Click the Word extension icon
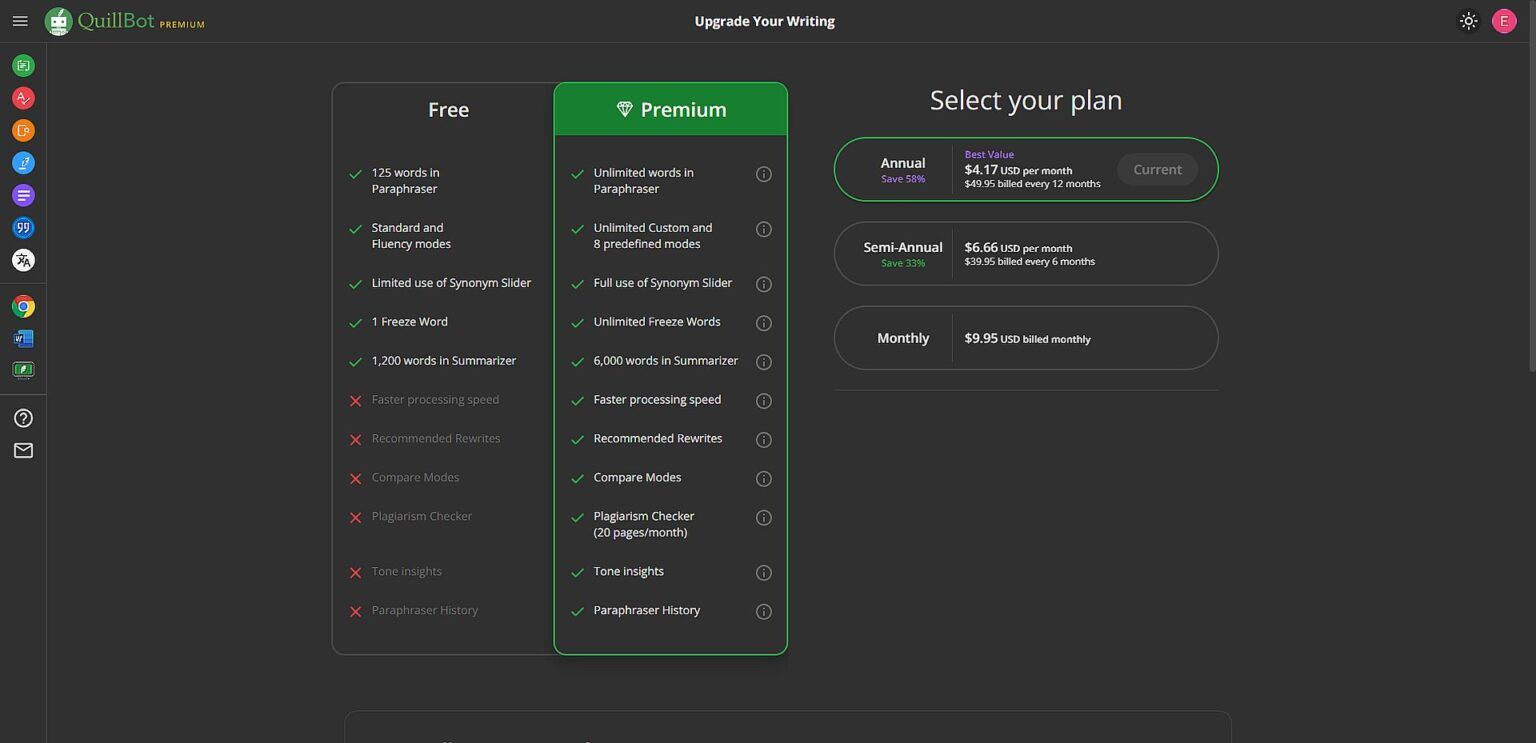Viewport: 1536px width, 743px height. pyautogui.click(x=23, y=339)
